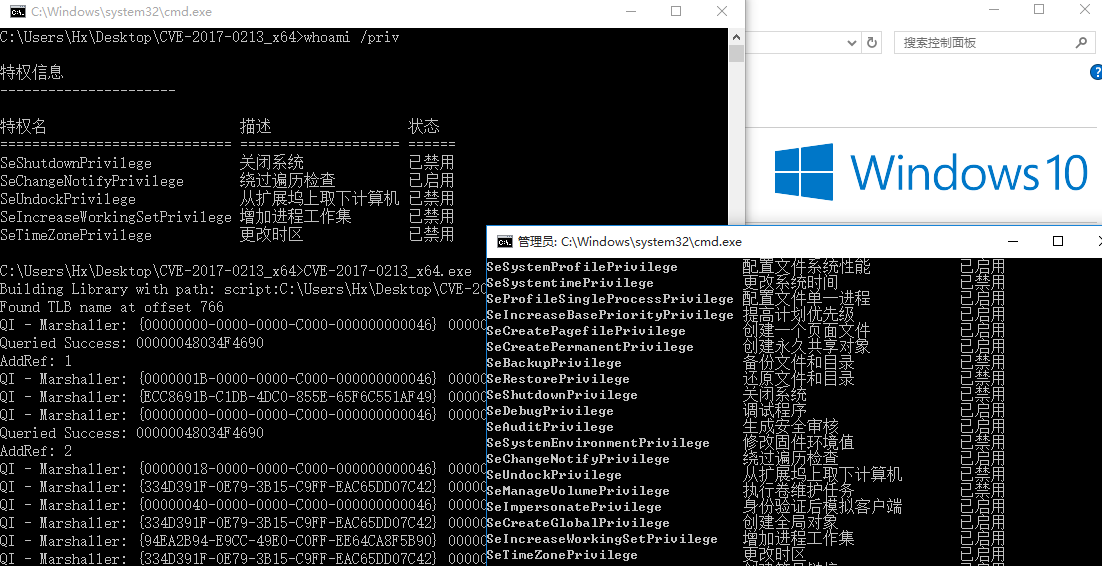Viewport: 1102px width, 566px height.
Task: Click the 特权信息 heading
Action: pos(32,72)
